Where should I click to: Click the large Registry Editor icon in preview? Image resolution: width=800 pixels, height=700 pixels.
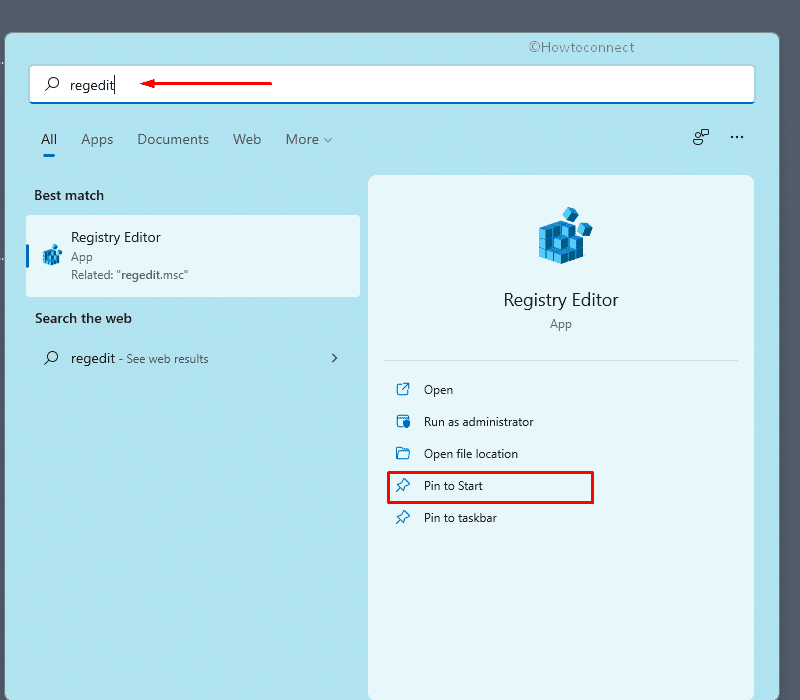pyautogui.click(x=564, y=236)
